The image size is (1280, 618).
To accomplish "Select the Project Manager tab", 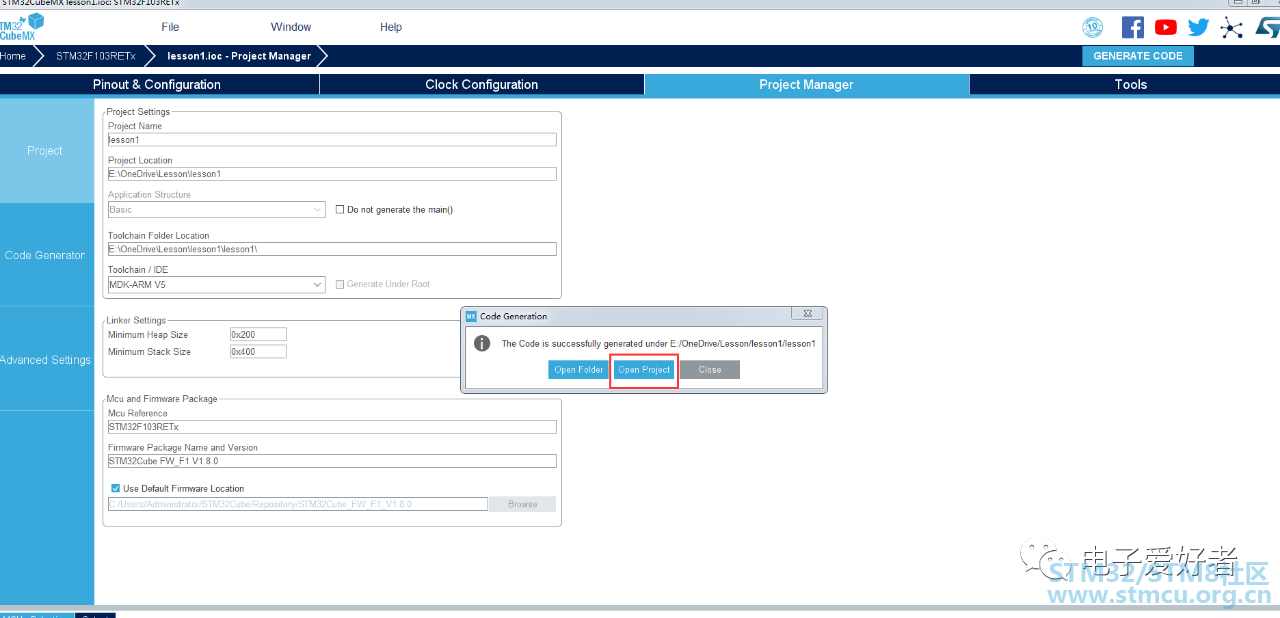I will pos(806,85).
